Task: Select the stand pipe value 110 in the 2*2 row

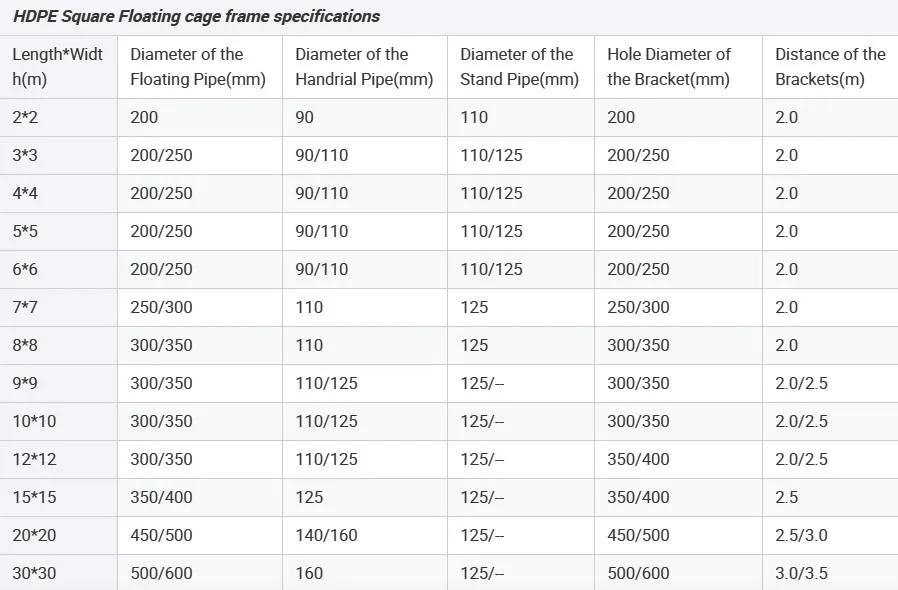Action: tap(474, 117)
